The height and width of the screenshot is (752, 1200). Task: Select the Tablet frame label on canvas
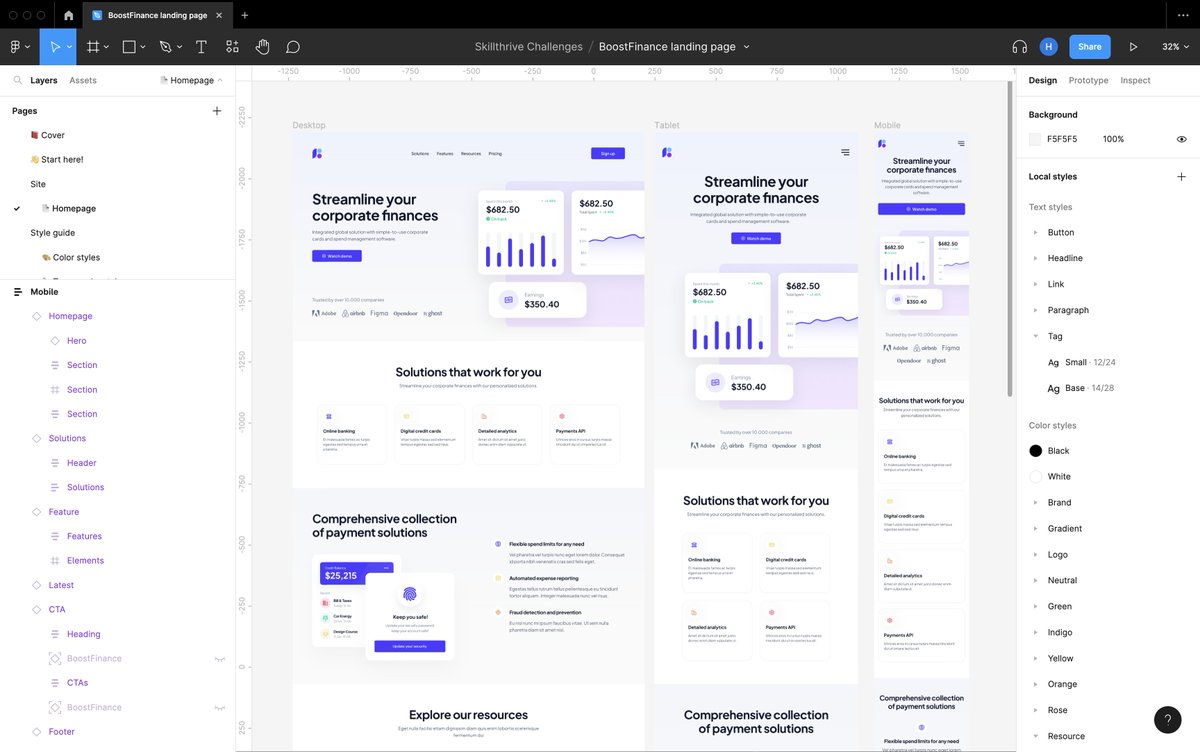coord(667,126)
